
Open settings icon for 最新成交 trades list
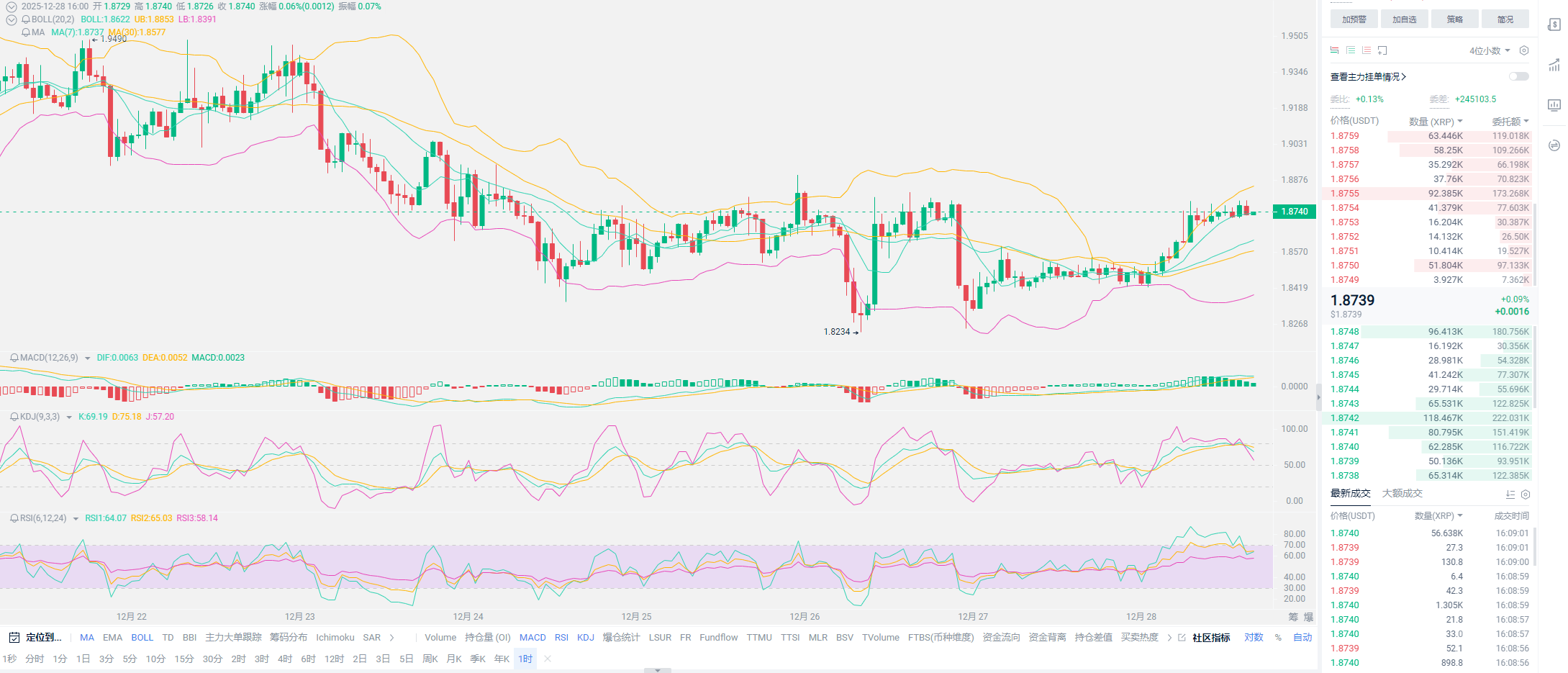pyautogui.click(x=1525, y=494)
